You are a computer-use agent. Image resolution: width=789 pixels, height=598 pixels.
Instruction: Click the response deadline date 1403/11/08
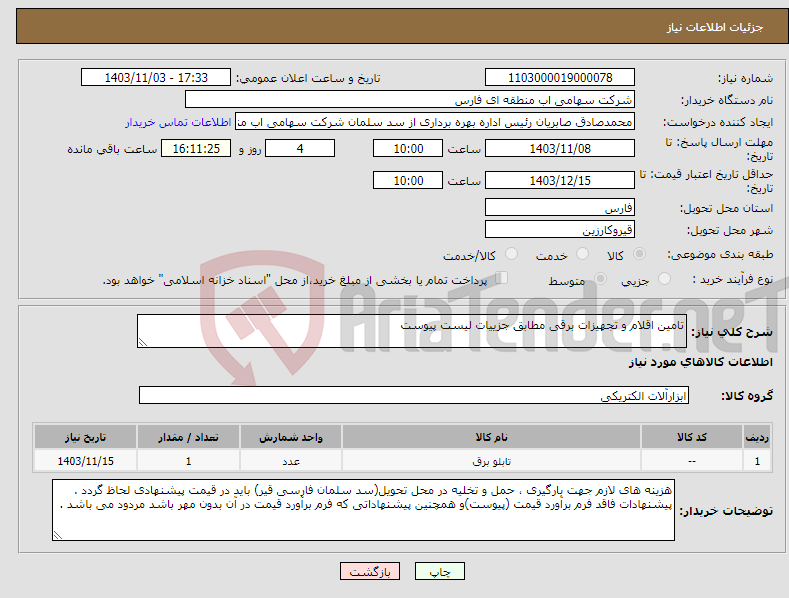point(560,148)
